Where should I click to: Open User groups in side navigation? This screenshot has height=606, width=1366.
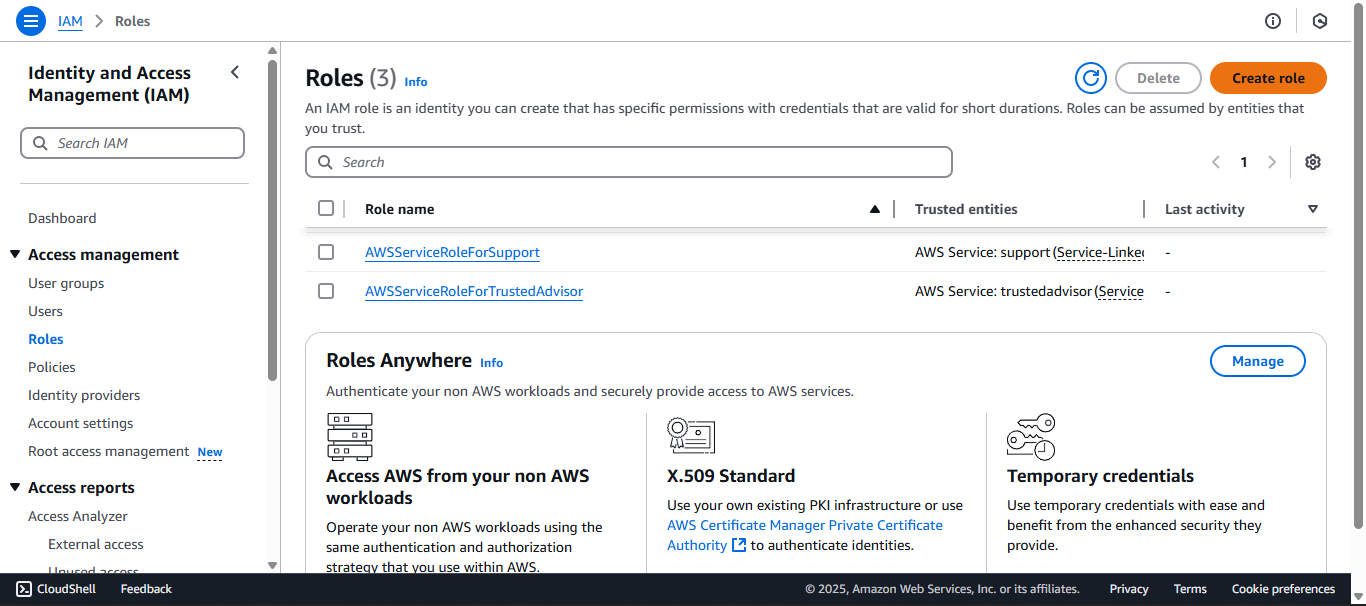pyautogui.click(x=66, y=283)
